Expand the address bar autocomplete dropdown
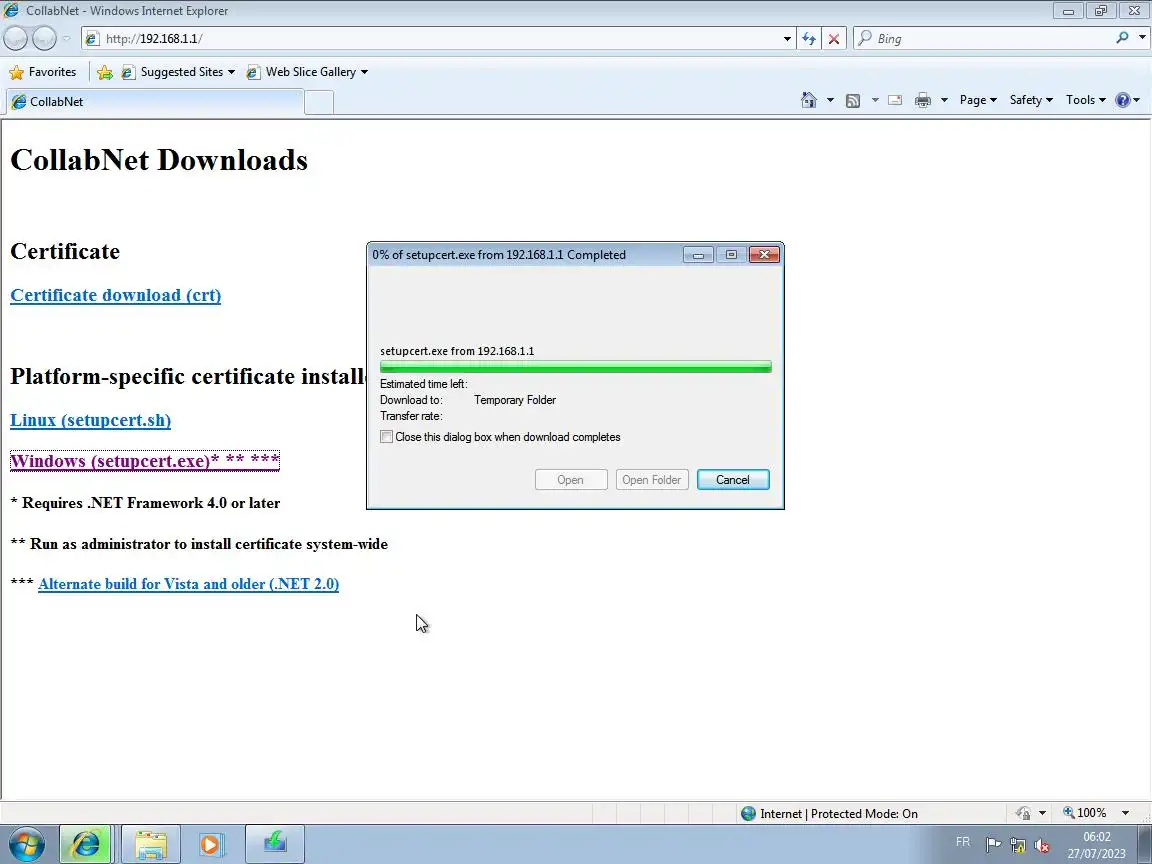 (787, 38)
